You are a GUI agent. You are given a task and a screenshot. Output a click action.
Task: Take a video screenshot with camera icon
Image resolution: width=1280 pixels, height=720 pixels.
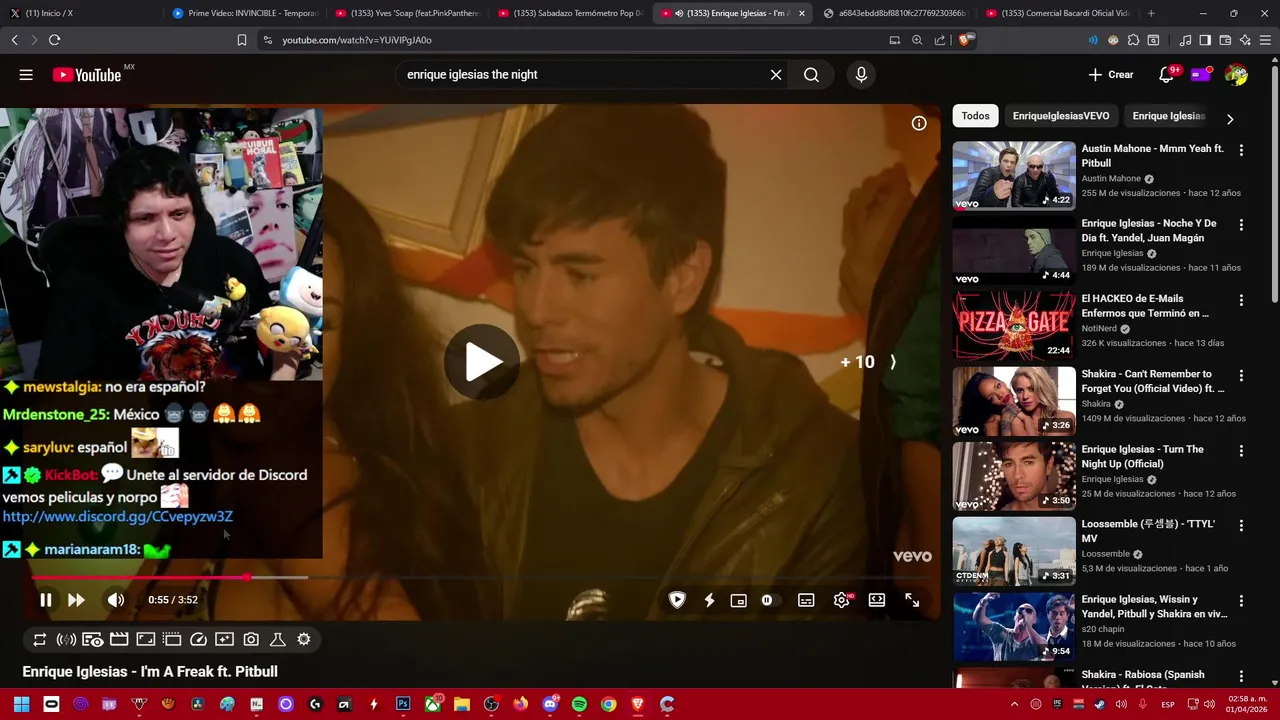coord(251,639)
